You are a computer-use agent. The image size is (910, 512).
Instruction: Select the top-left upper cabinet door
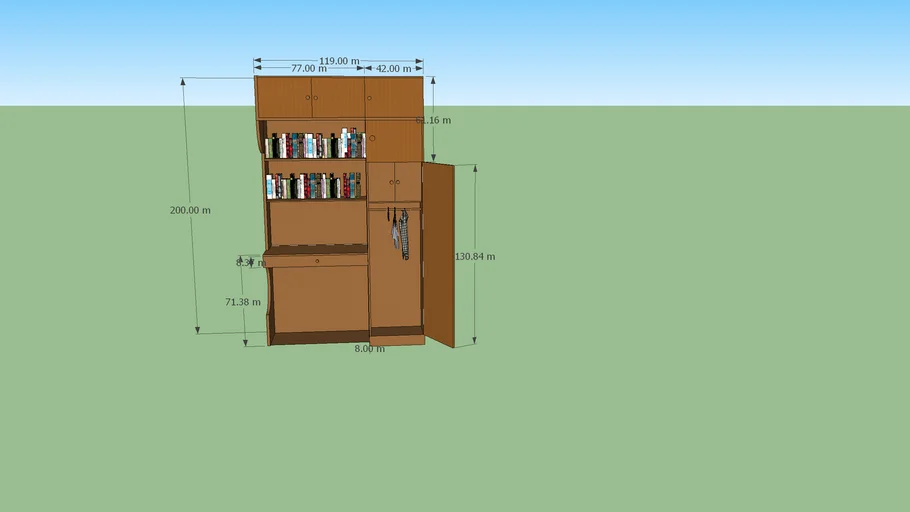[x=284, y=98]
